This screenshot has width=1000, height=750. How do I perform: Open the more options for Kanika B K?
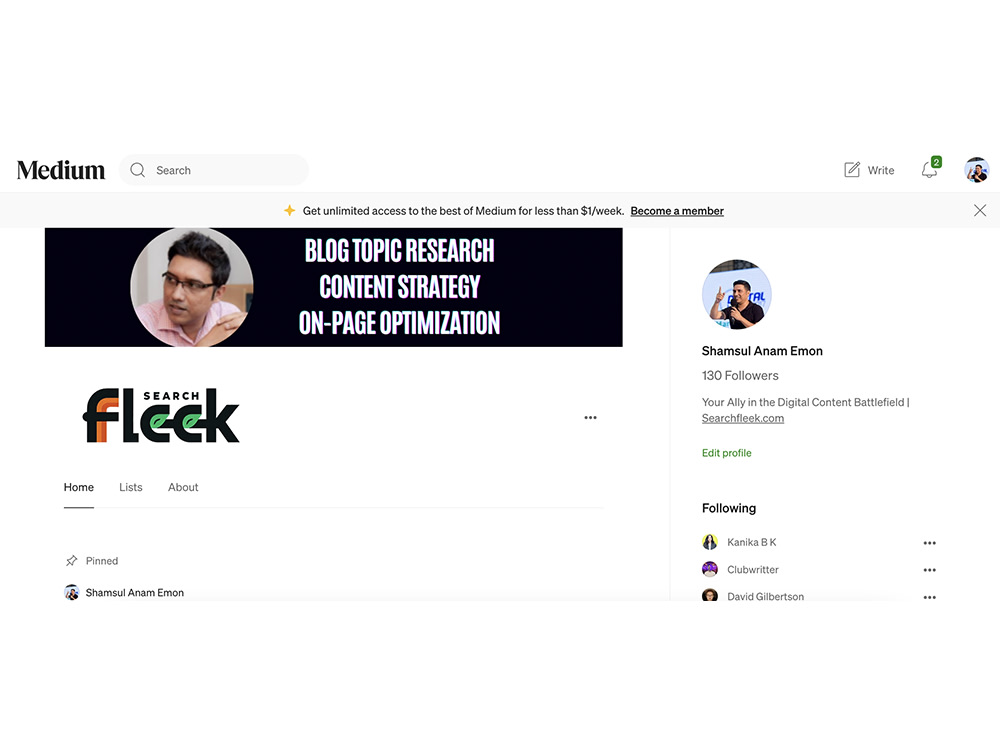tap(930, 543)
